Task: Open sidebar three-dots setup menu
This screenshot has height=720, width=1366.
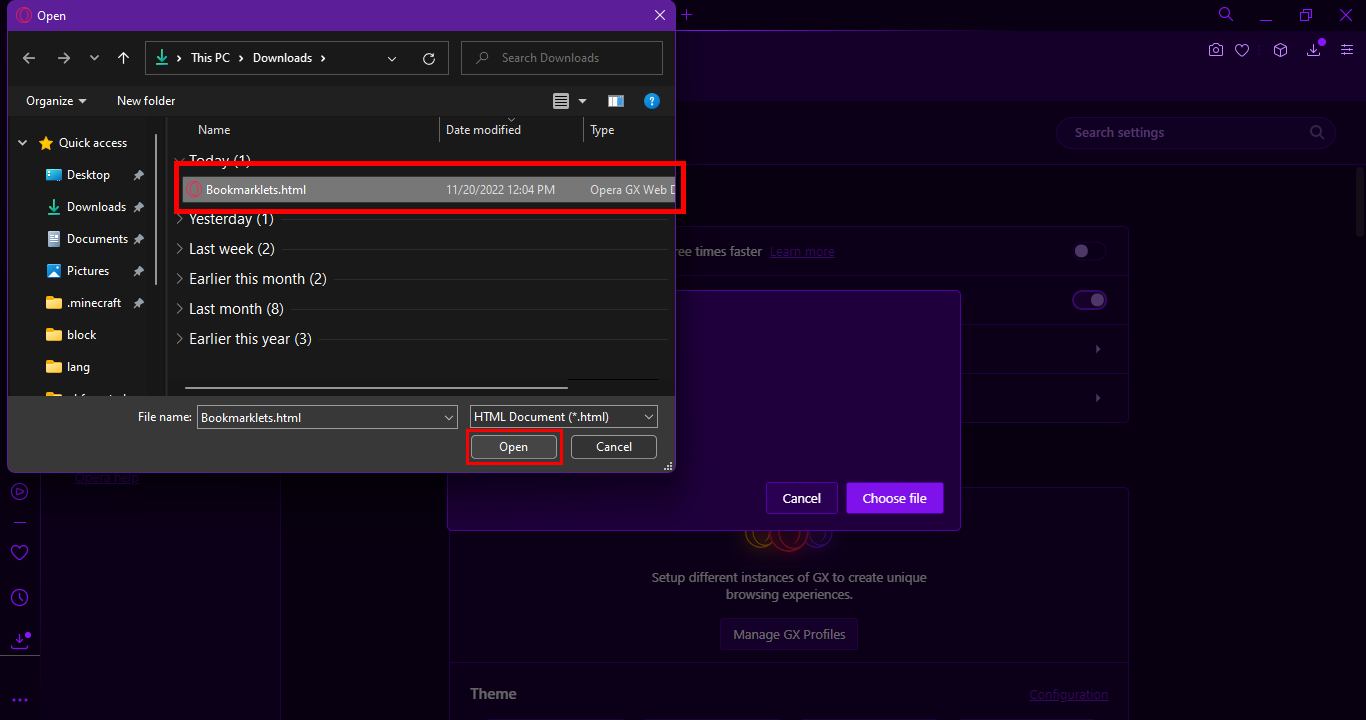Action: pyautogui.click(x=19, y=700)
